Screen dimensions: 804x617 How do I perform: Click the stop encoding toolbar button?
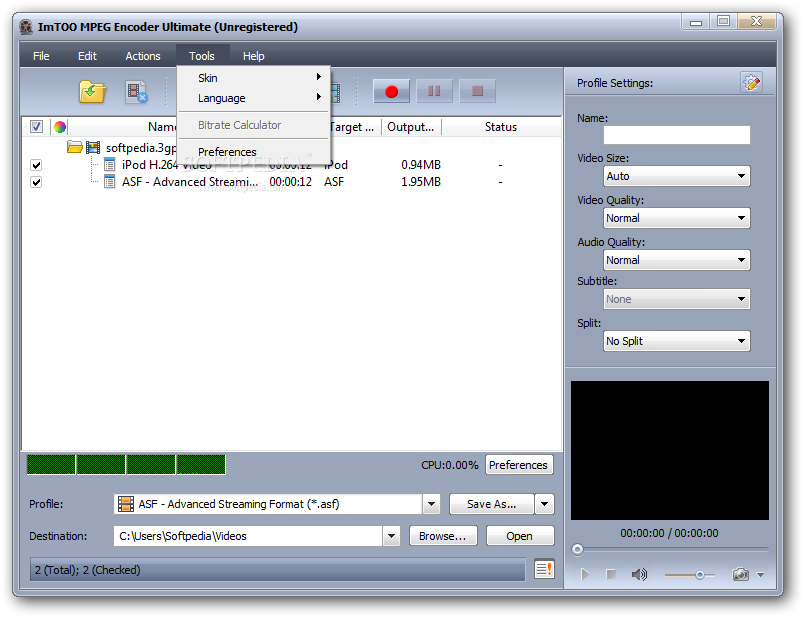coord(477,91)
